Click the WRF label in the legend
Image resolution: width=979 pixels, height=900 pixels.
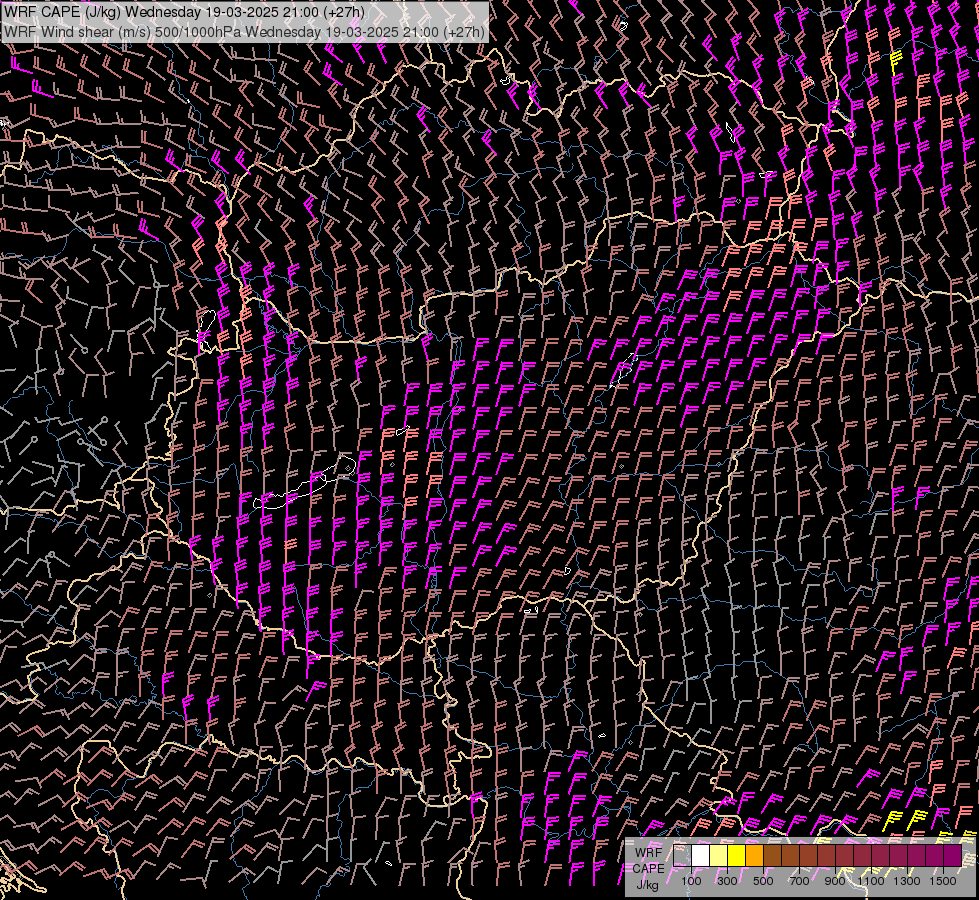click(x=649, y=853)
